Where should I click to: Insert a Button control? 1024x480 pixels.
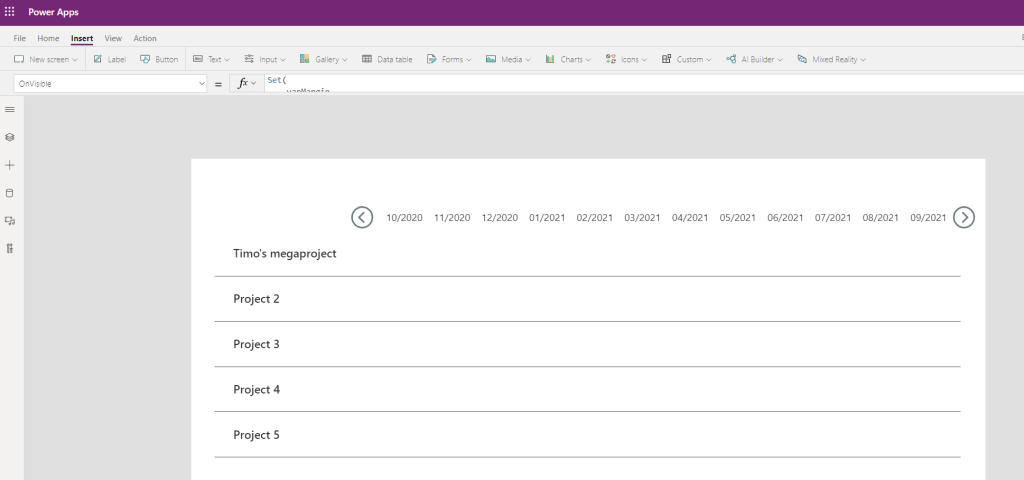(158, 60)
